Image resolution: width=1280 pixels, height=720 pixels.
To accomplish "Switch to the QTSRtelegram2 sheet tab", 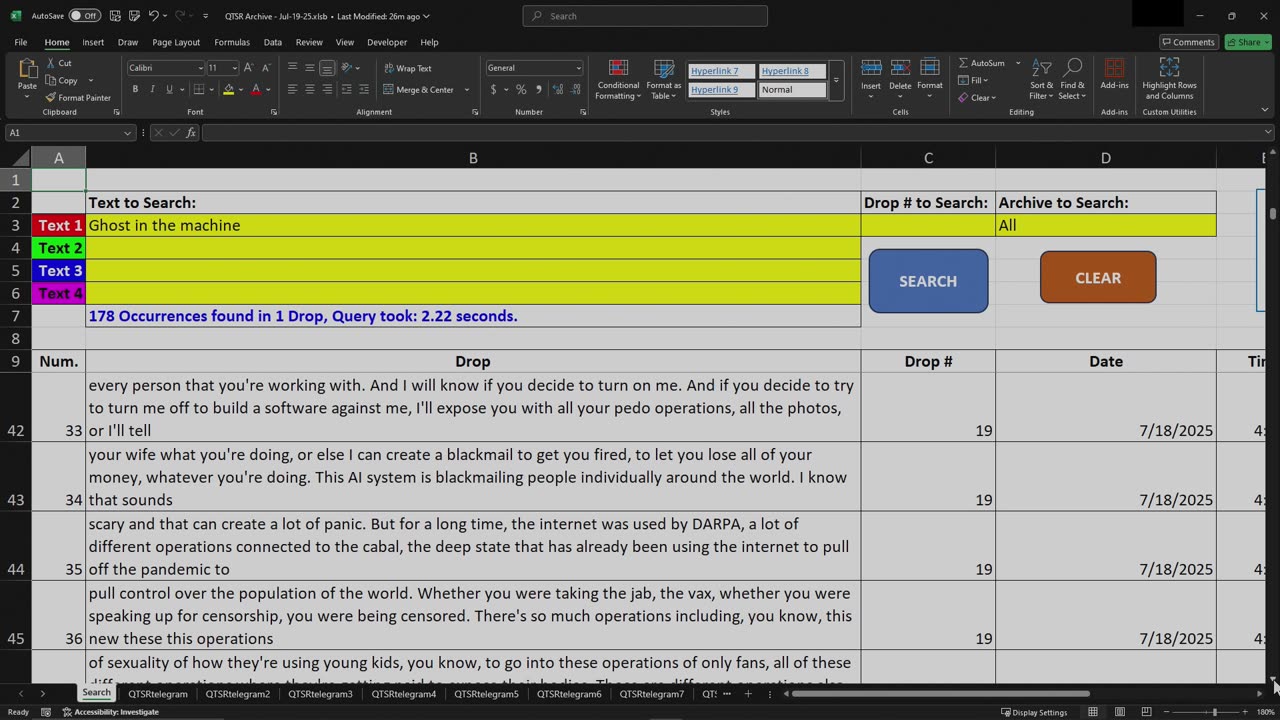I will (x=238, y=693).
